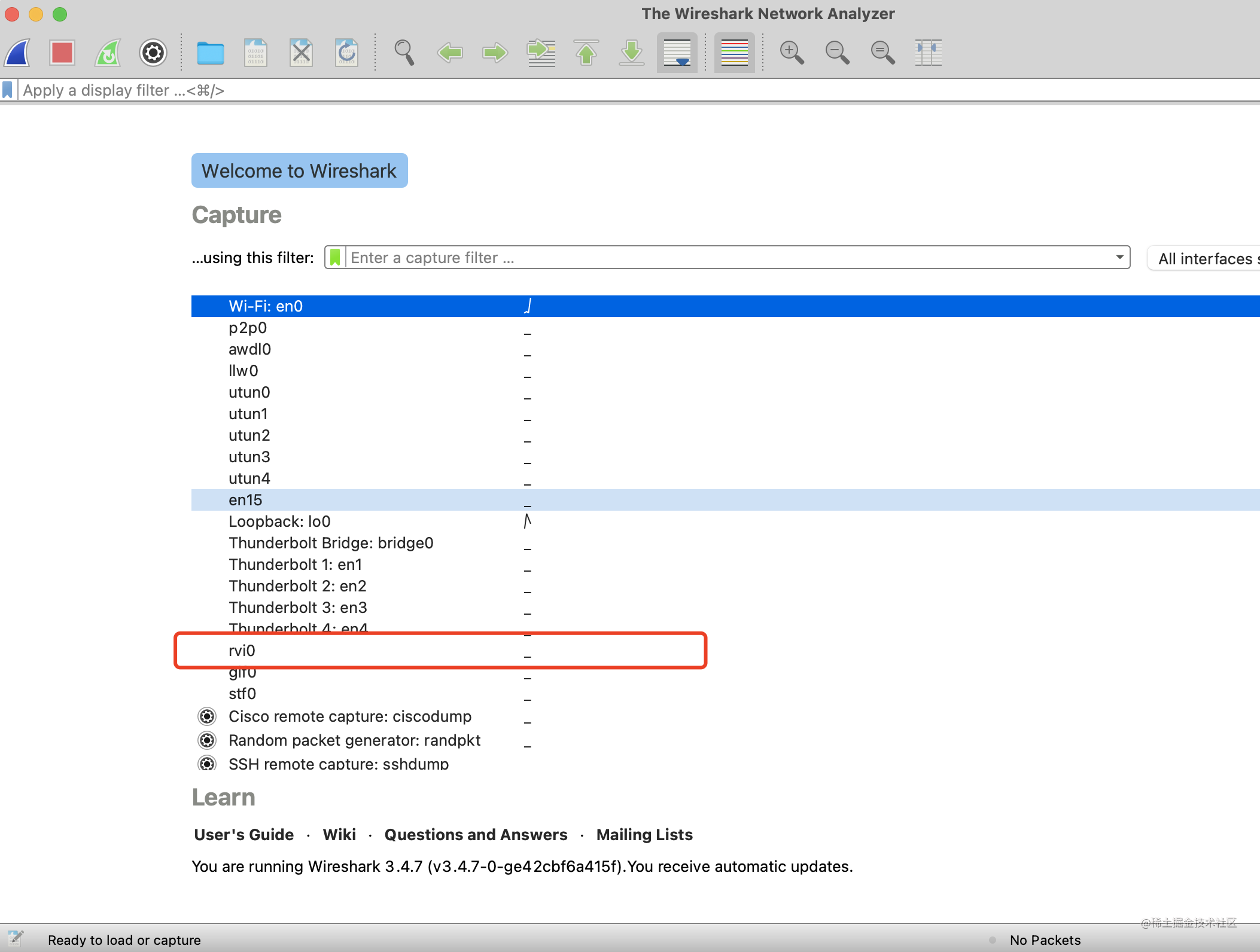
Task: Open the Wiki link
Action: [x=339, y=835]
